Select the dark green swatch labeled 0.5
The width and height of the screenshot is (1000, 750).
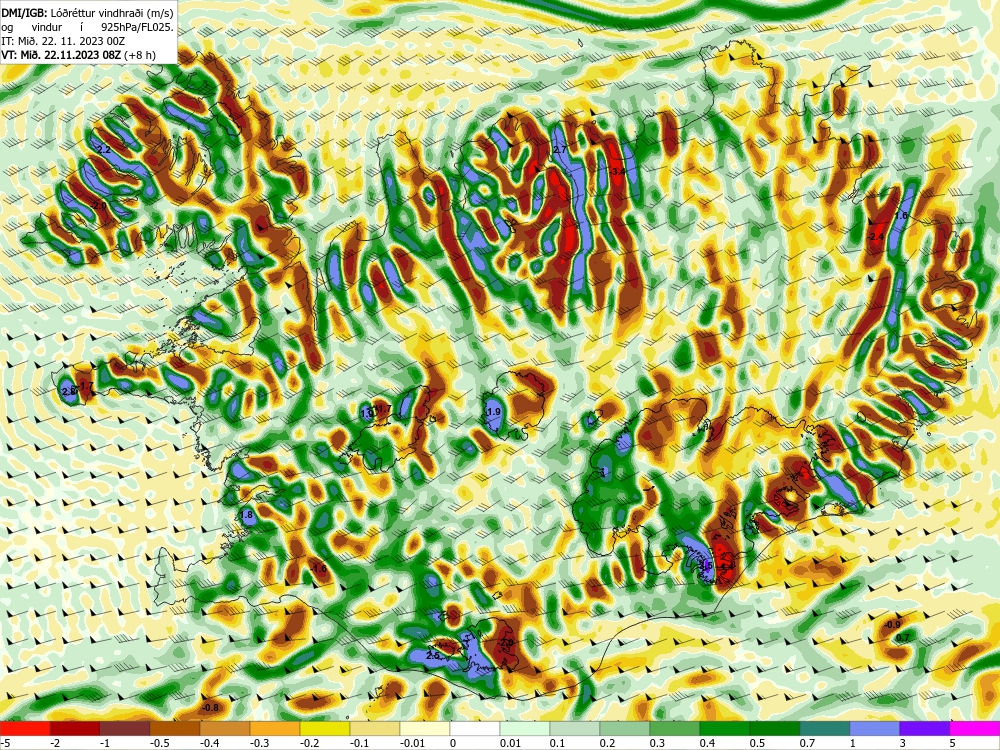pyautogui.click(x=775, y=728)
